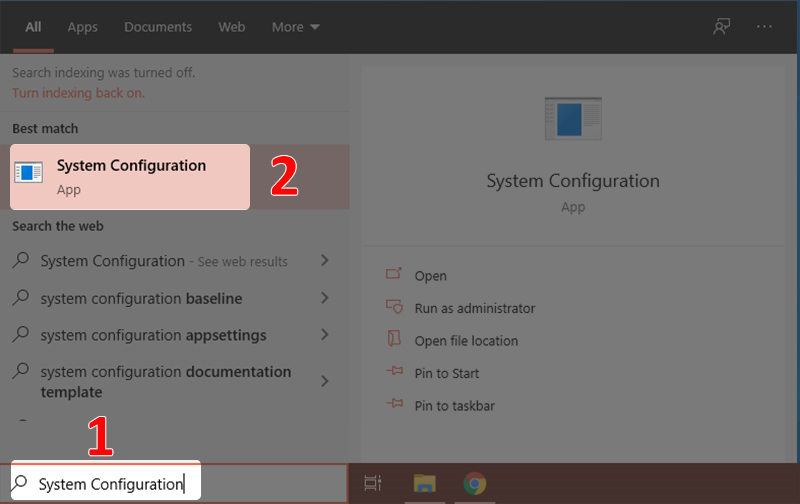
Task: Click Turn indexing back on link
Action: (78, 93)
